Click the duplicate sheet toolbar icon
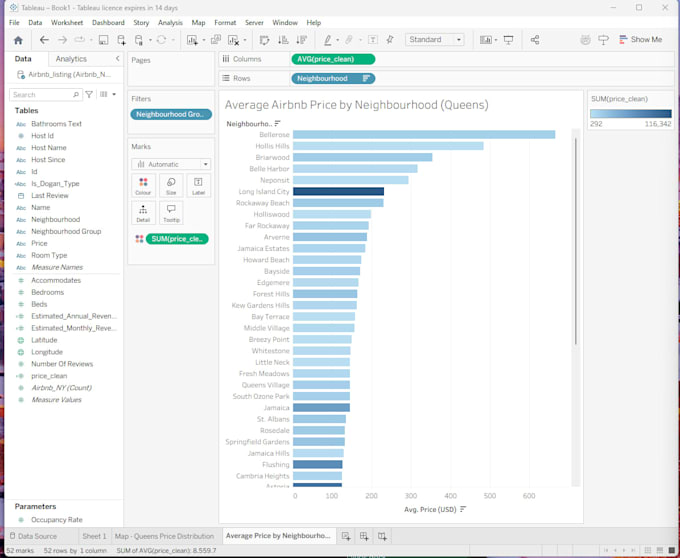The width and height of the screenshot is (680, 558). [x=216, y=40]
